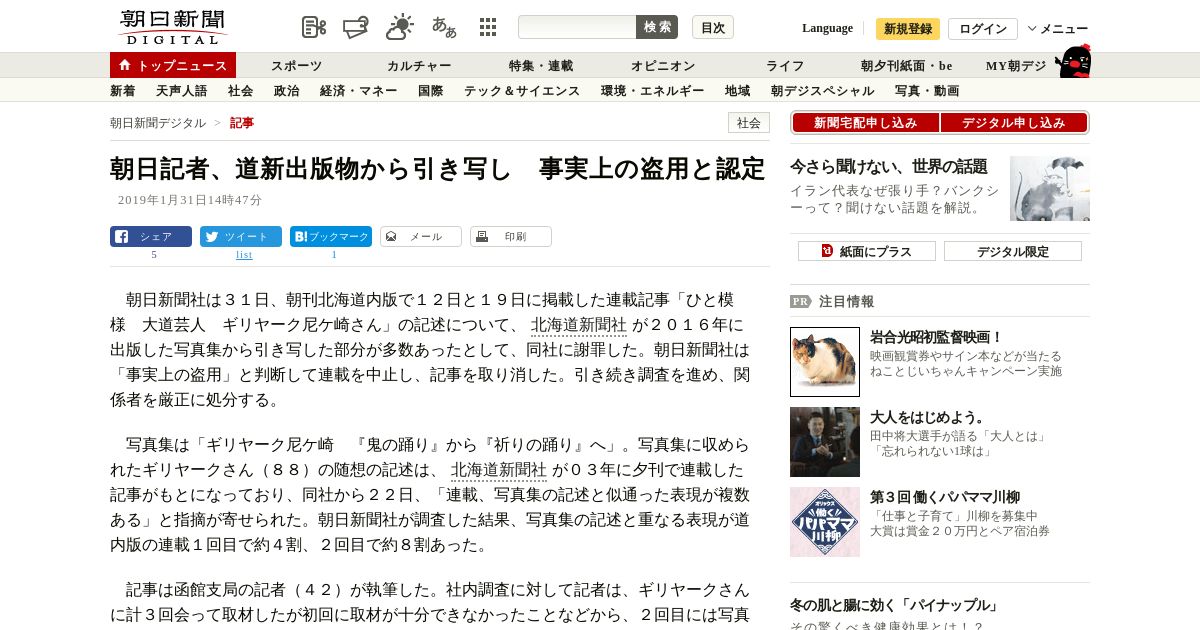1200x630 pixels.
Task: Open the 朝夕刊紙面・be tab
Action: coord(907,66)
